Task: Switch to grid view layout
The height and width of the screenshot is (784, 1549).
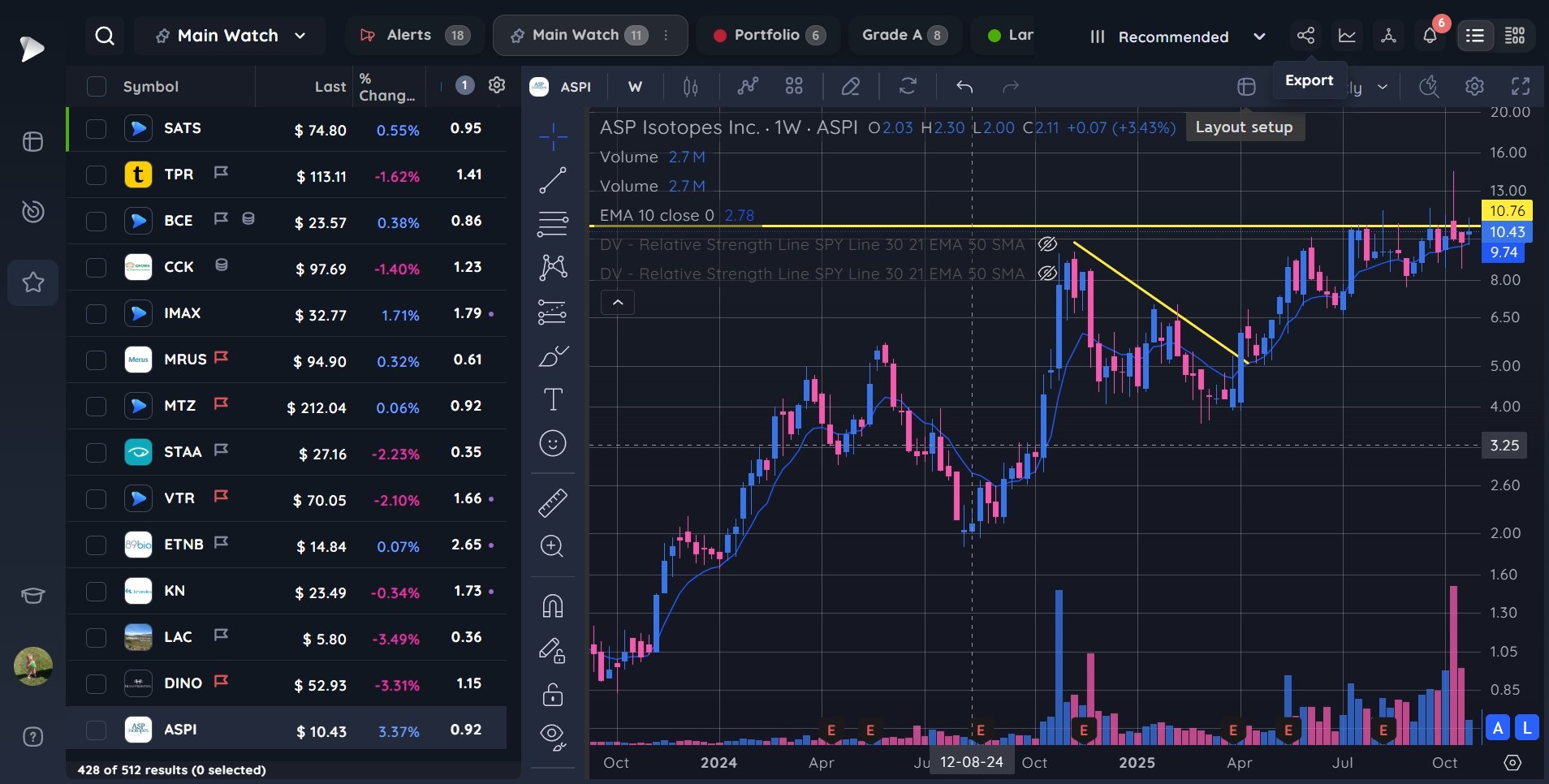Action: pos(1515,36)
